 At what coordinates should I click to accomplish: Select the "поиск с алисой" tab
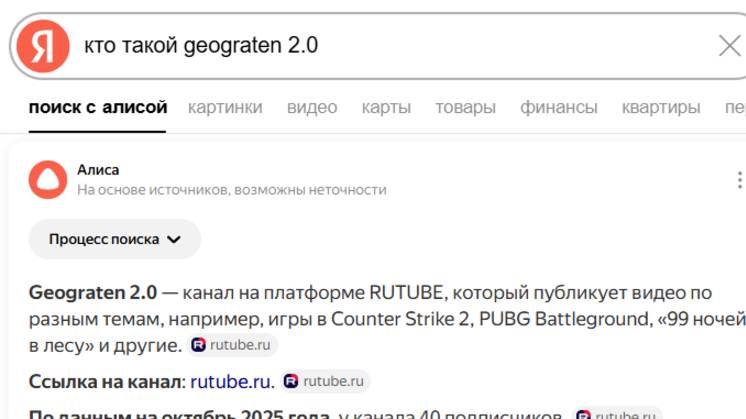(x=98, y=107)
